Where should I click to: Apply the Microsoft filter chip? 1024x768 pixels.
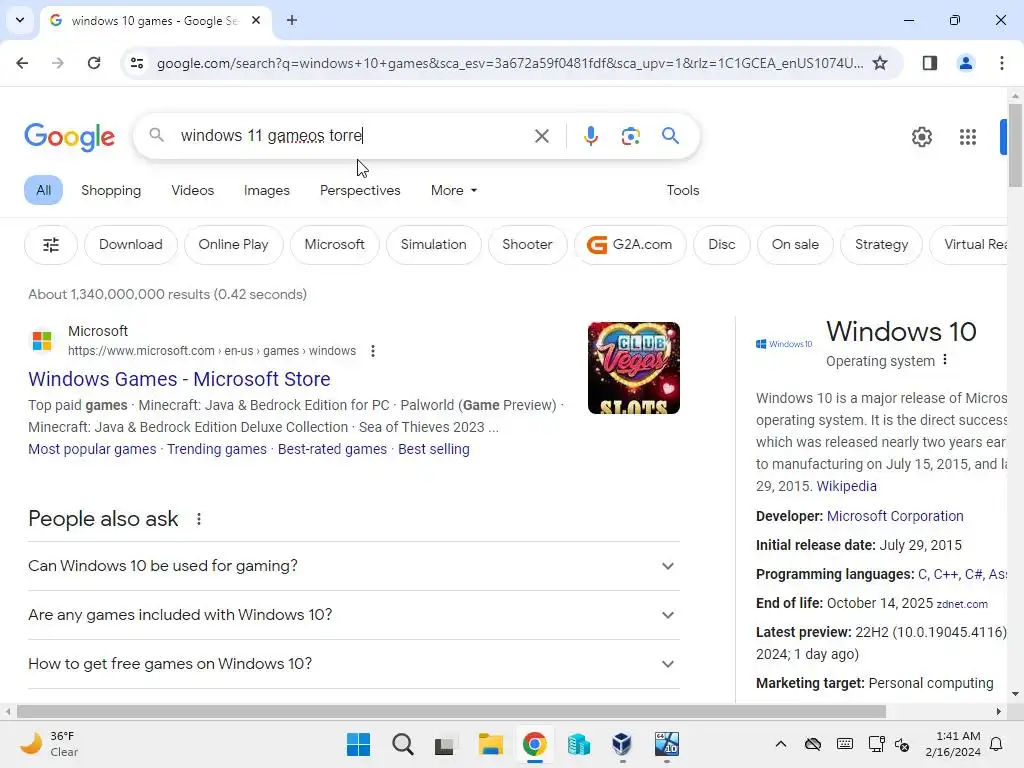334,245
